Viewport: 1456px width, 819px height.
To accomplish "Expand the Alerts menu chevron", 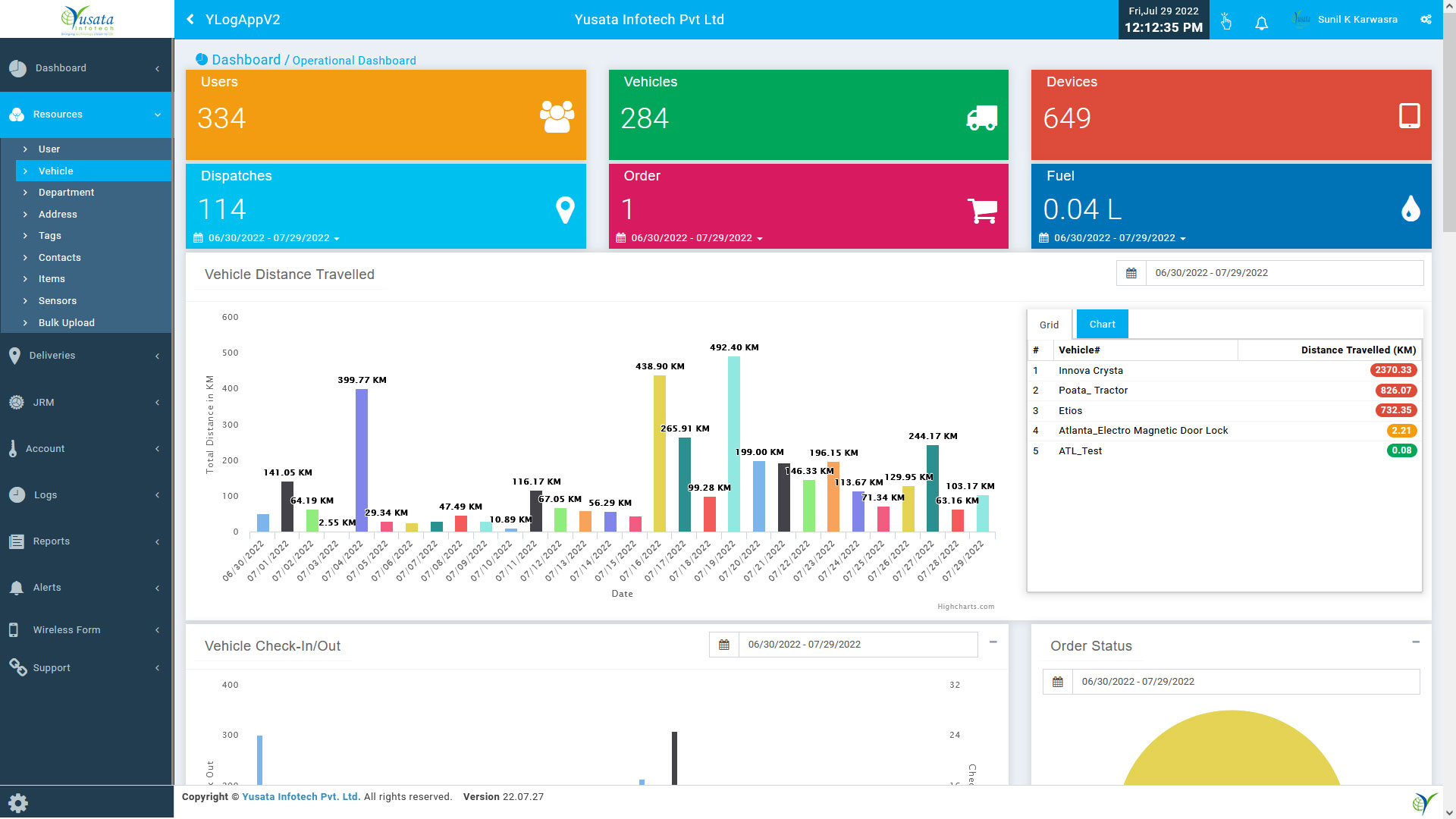I will pos(157,588).
